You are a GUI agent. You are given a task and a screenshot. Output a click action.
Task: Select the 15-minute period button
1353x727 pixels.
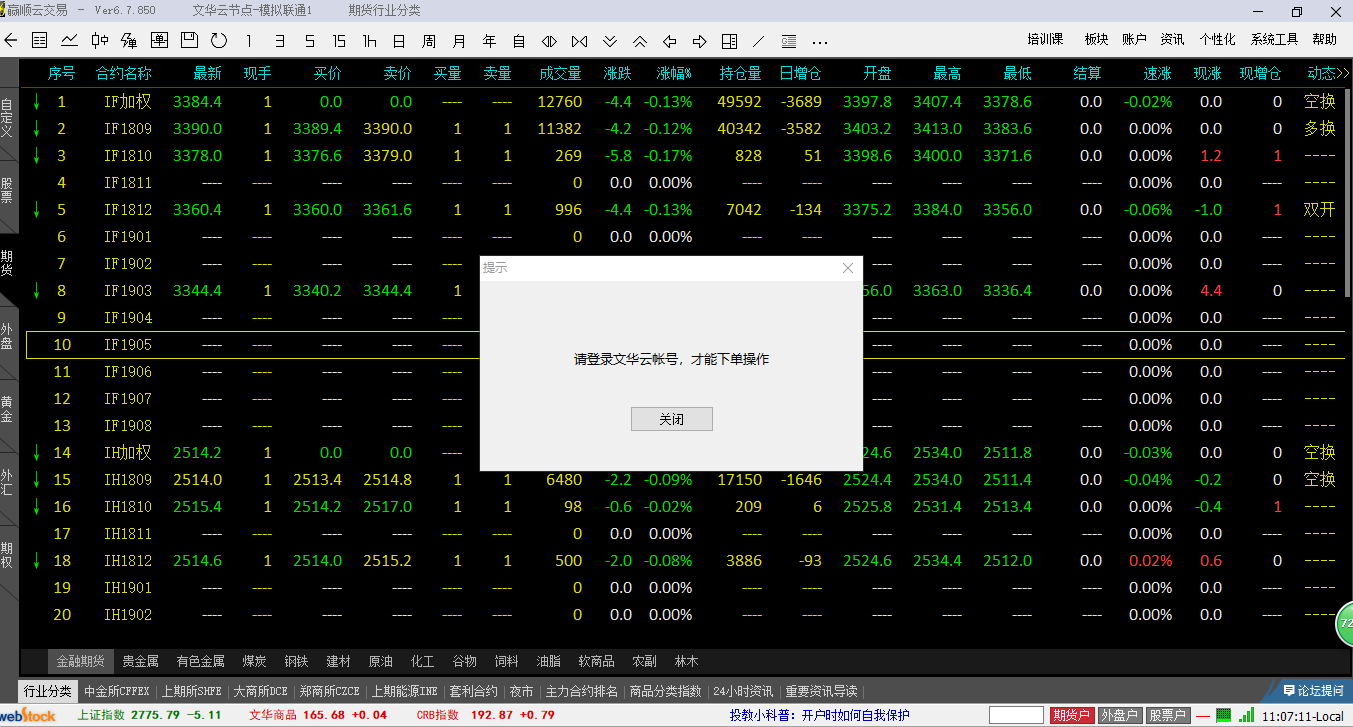pyautogui.click(x=340, y=41)
